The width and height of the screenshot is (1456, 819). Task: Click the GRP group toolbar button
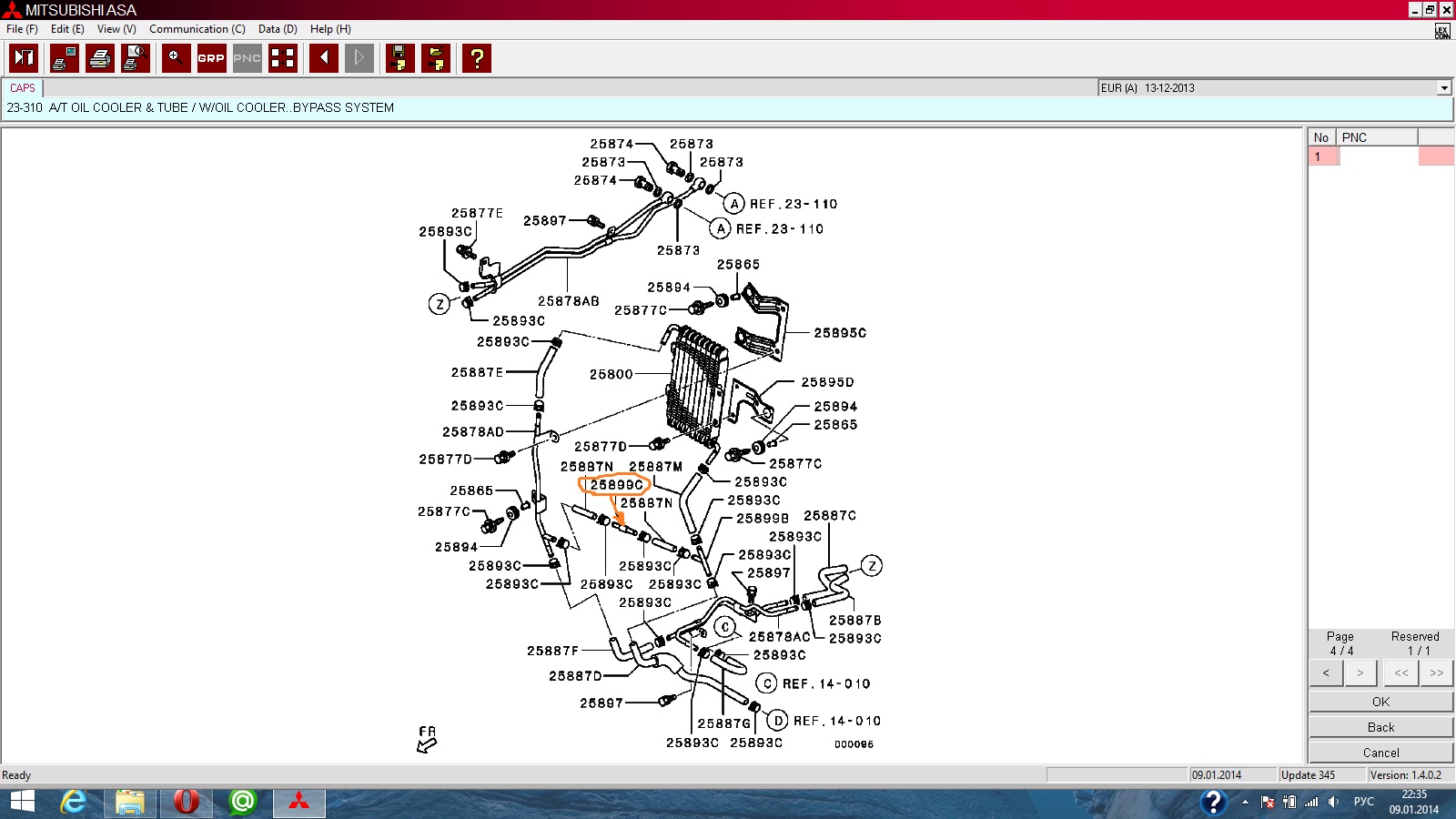tap(211, 58)
